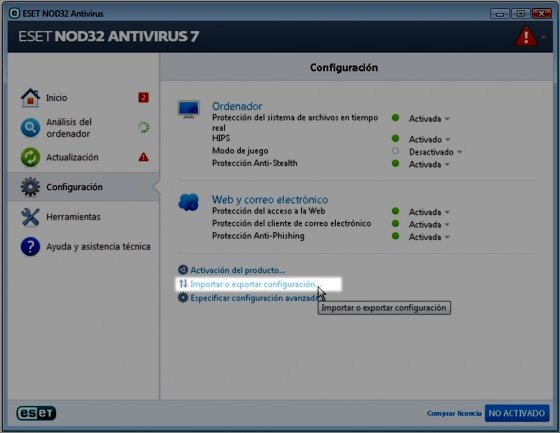Click the HIPS label text
This screenshot has height=433, width=560.
tap(221, 138)
